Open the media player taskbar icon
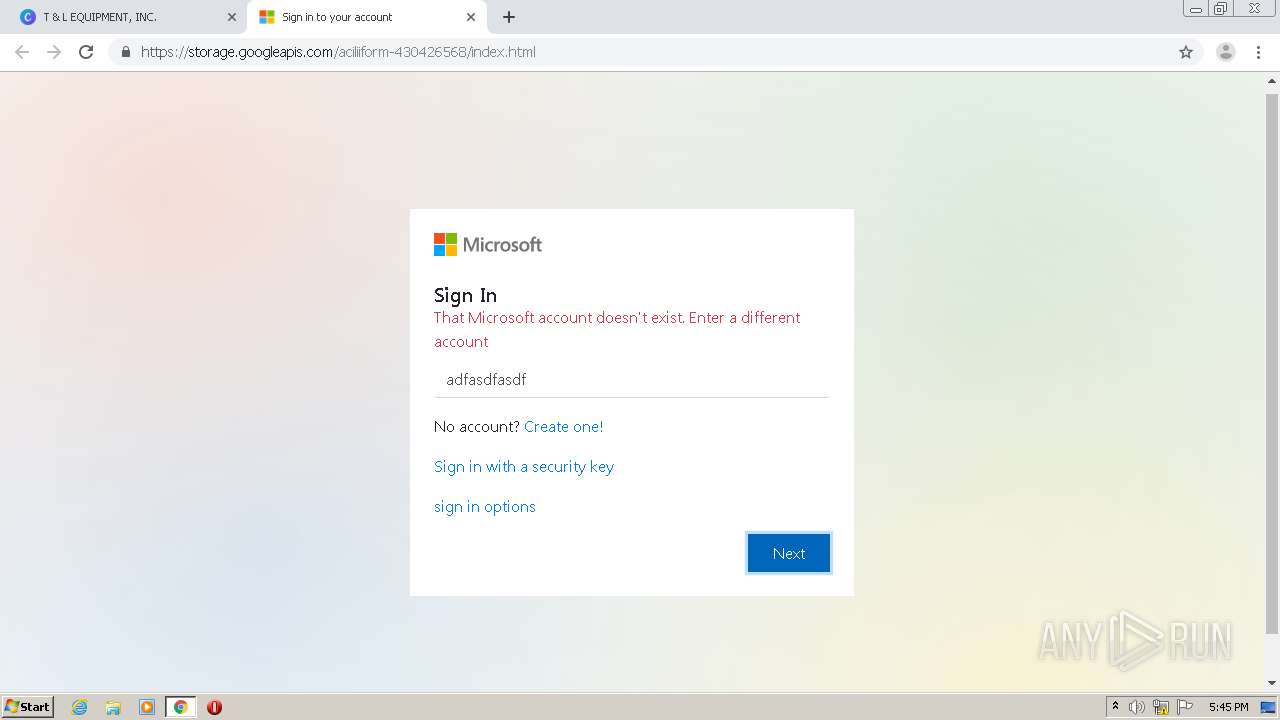The height and width of the screenshot is (720, 1280). 147,707
